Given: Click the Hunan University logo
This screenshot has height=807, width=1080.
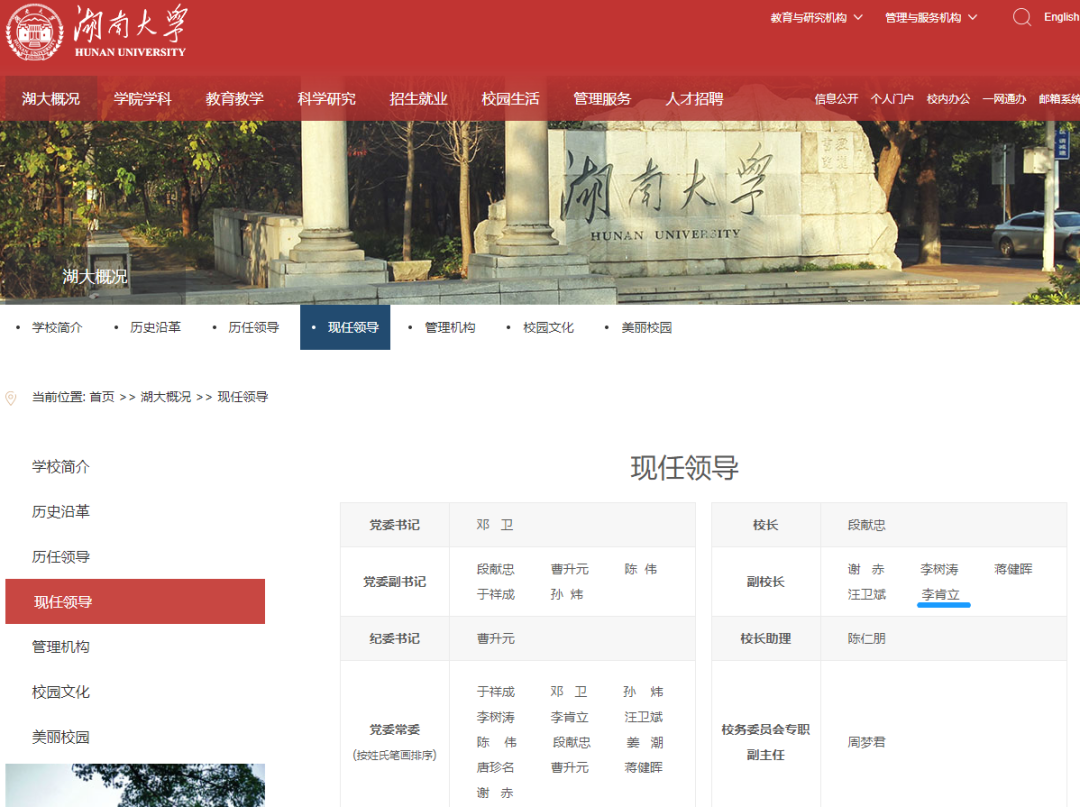Looking at the screenshot, I should click(96, 32).
